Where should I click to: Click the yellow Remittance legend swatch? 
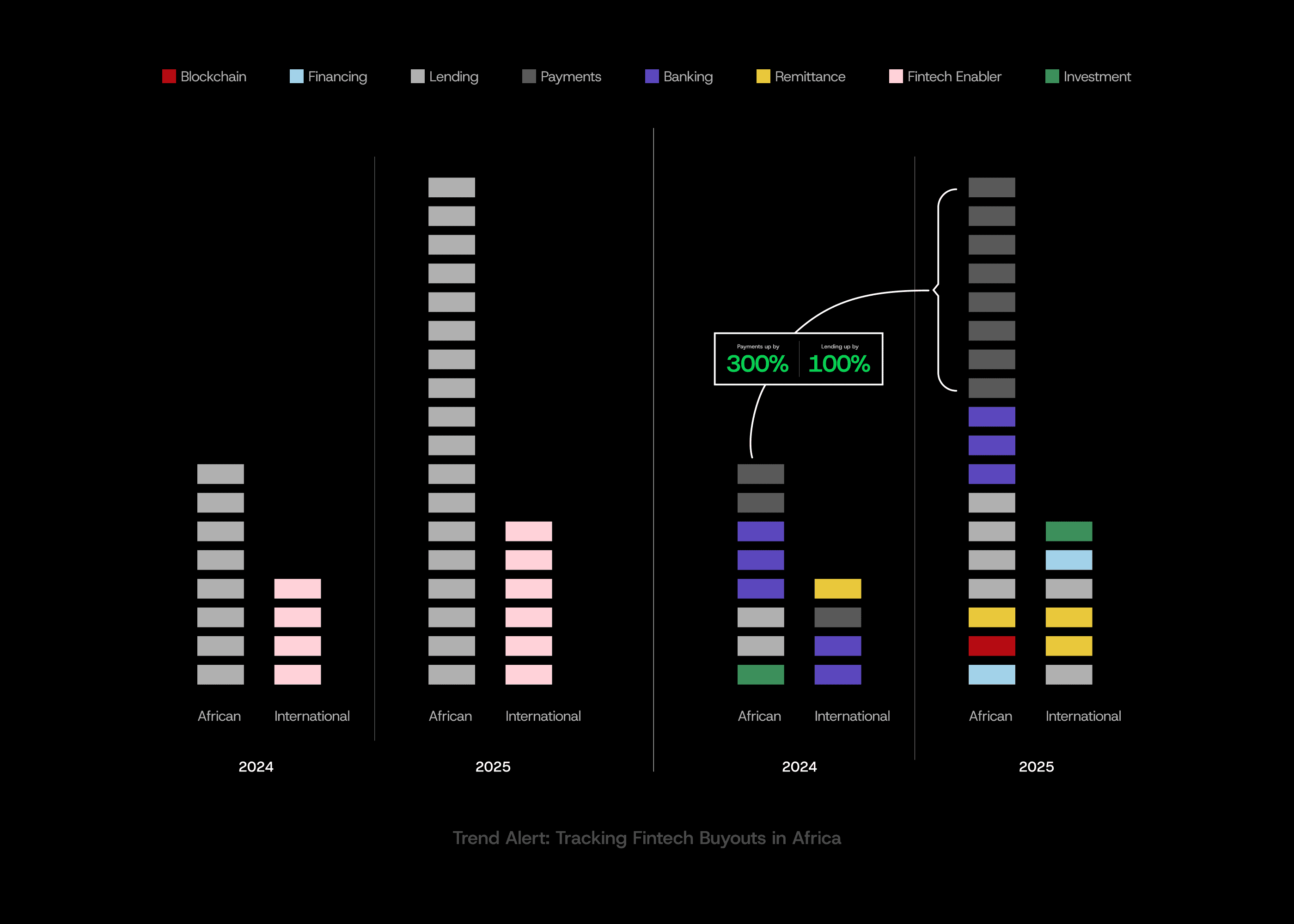pos(763,76)
